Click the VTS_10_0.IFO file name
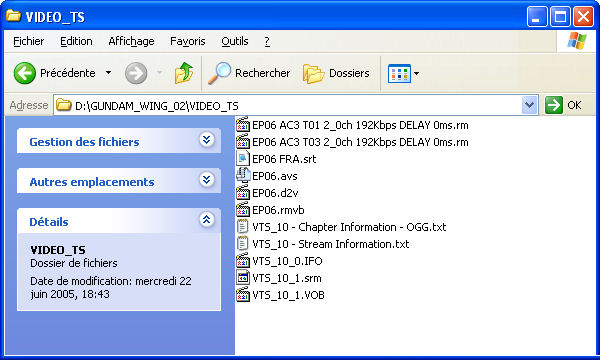The image size is (600, 360). point(287,261)
